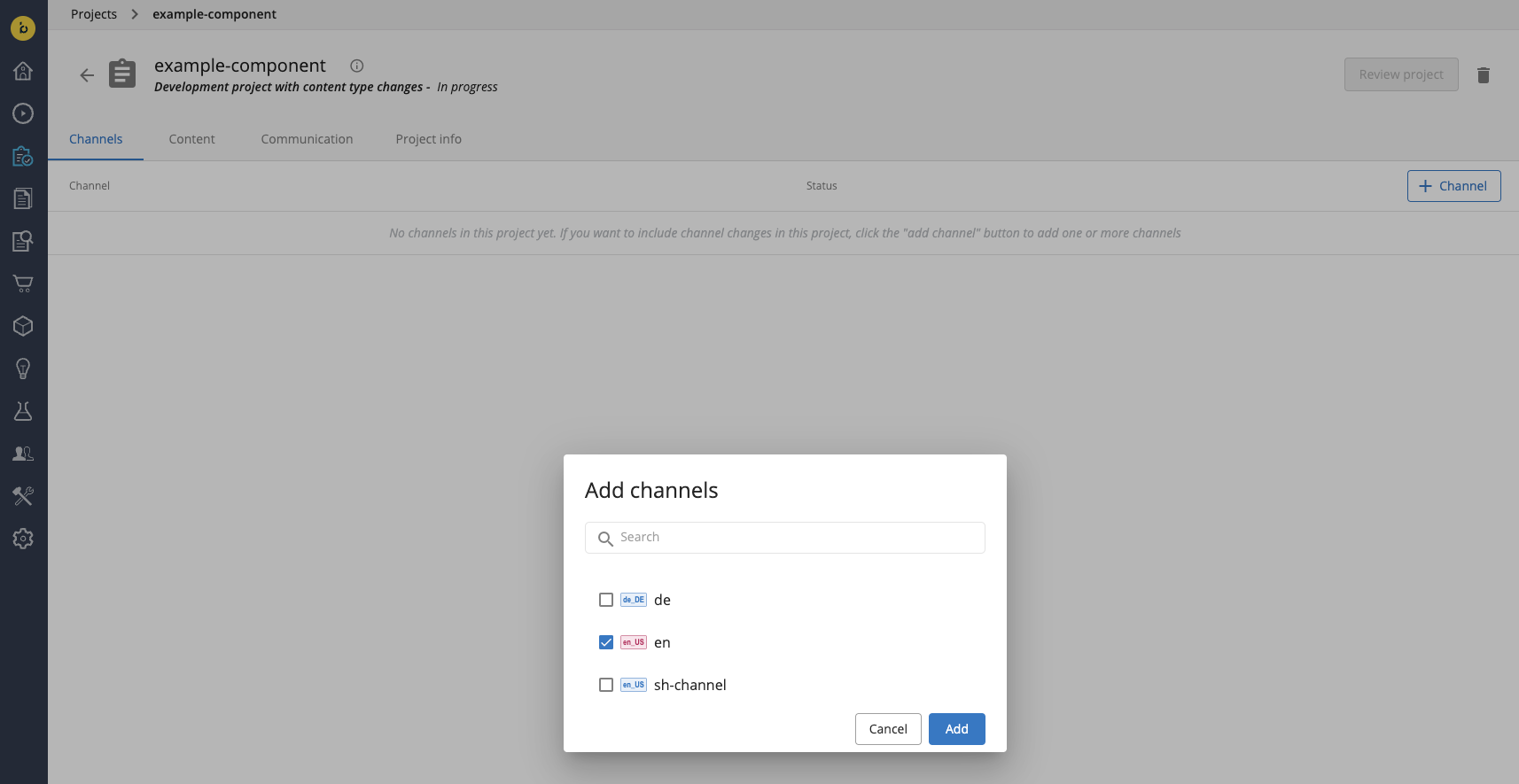Click the breadcrumb chevron separator

(x=135, y=14)
